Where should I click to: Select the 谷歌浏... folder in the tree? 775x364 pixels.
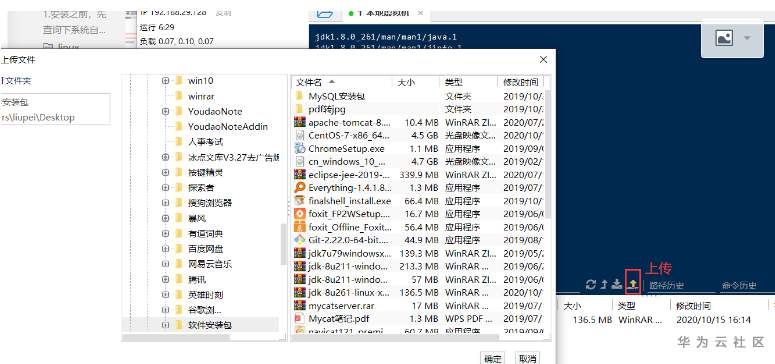[204, 310]
